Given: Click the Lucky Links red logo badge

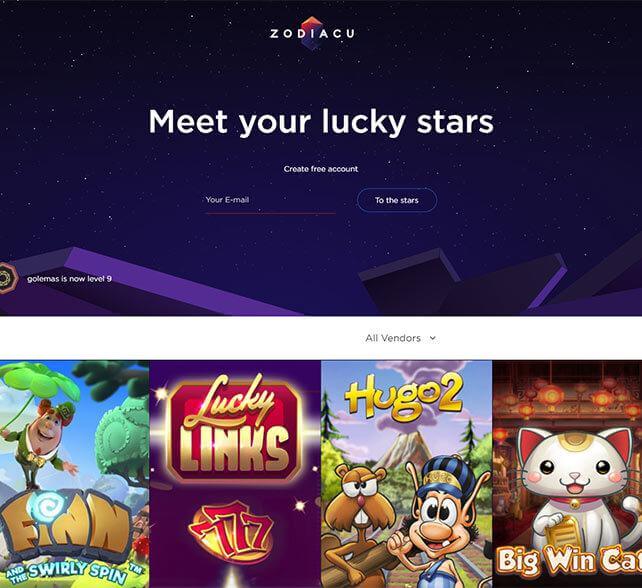Looking at the screenshot, I should click(235, 429).
